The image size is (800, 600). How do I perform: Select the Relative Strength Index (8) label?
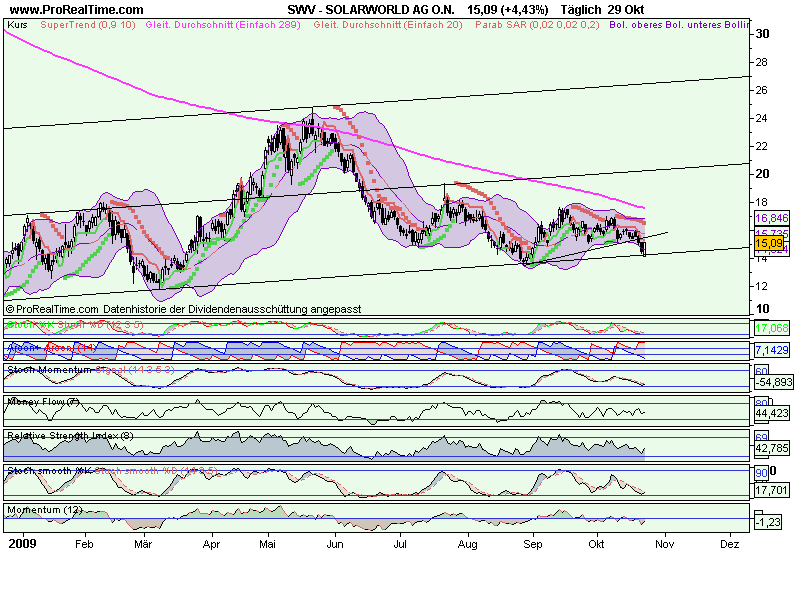click(x=70, y=436)
